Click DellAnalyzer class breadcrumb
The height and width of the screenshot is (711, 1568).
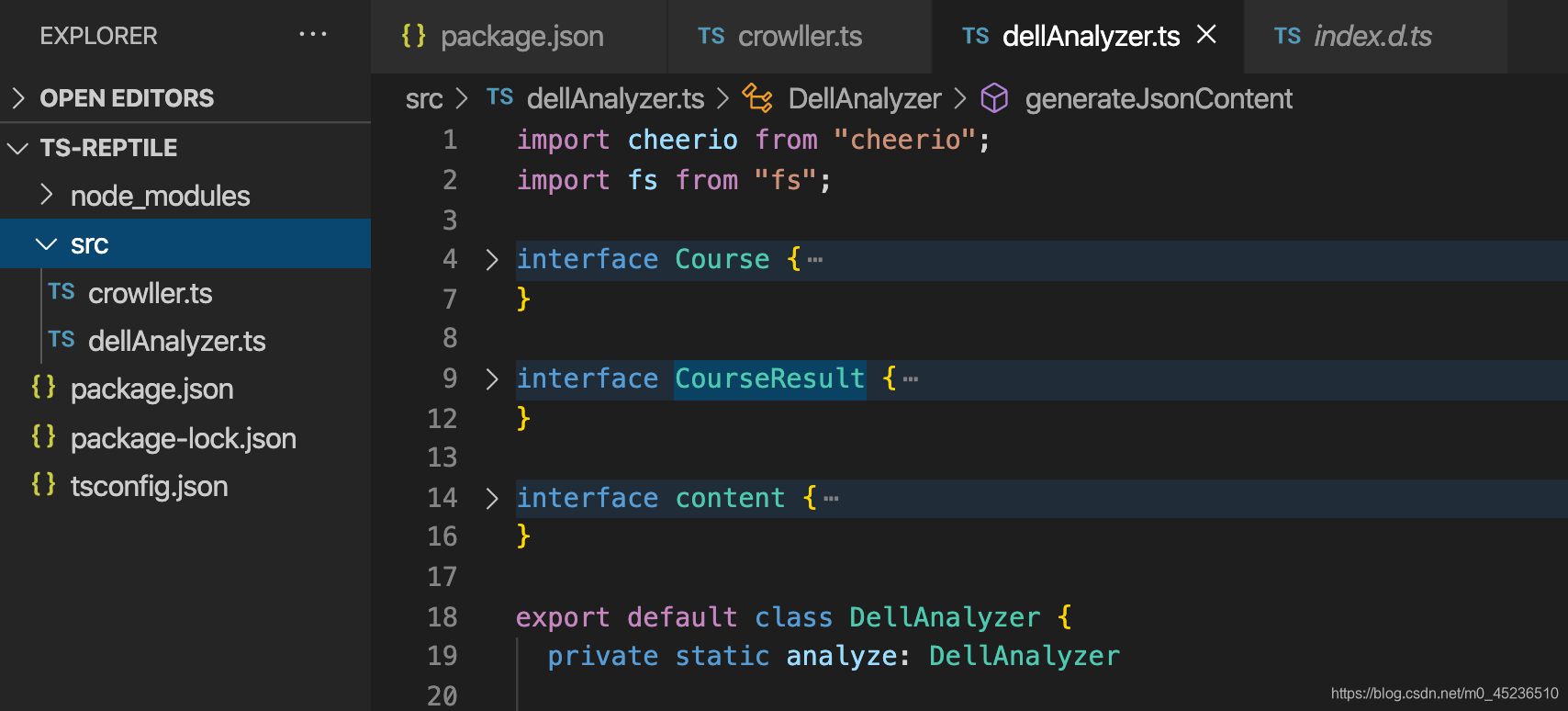click(865, 98)
